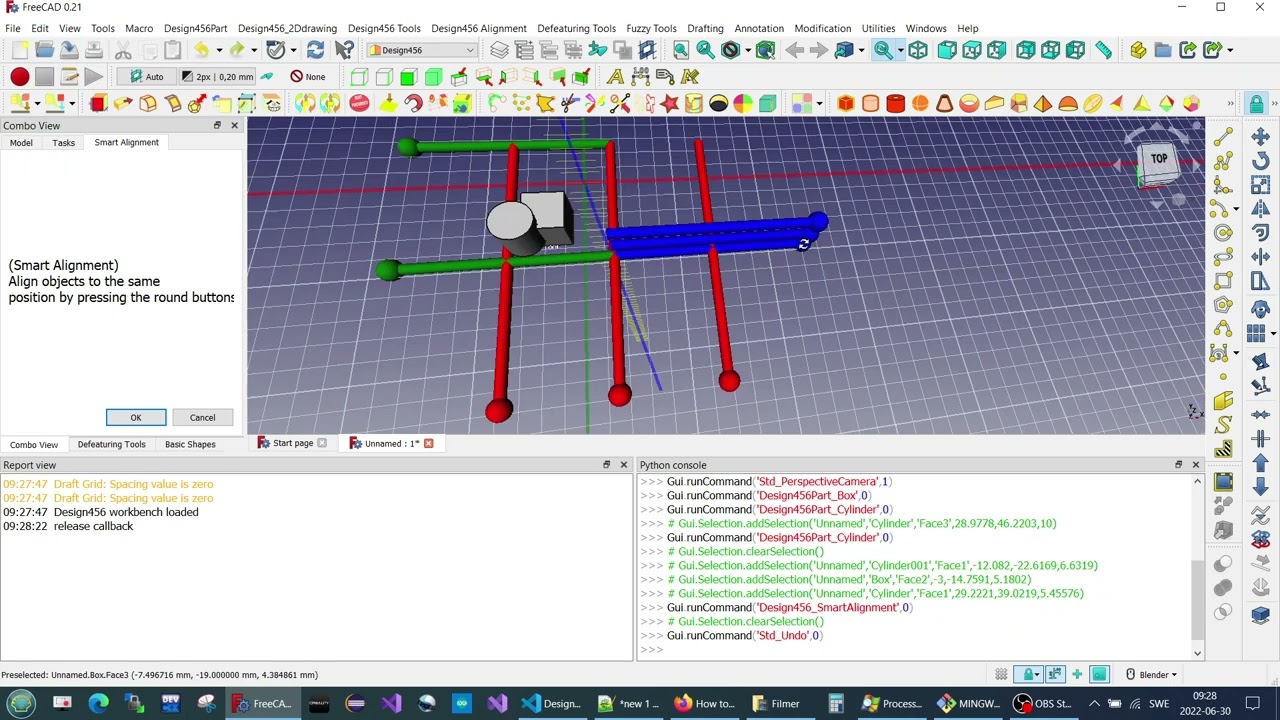Open a file with the folder icon
Screen dimensions: 1280x720
[44, 50]
